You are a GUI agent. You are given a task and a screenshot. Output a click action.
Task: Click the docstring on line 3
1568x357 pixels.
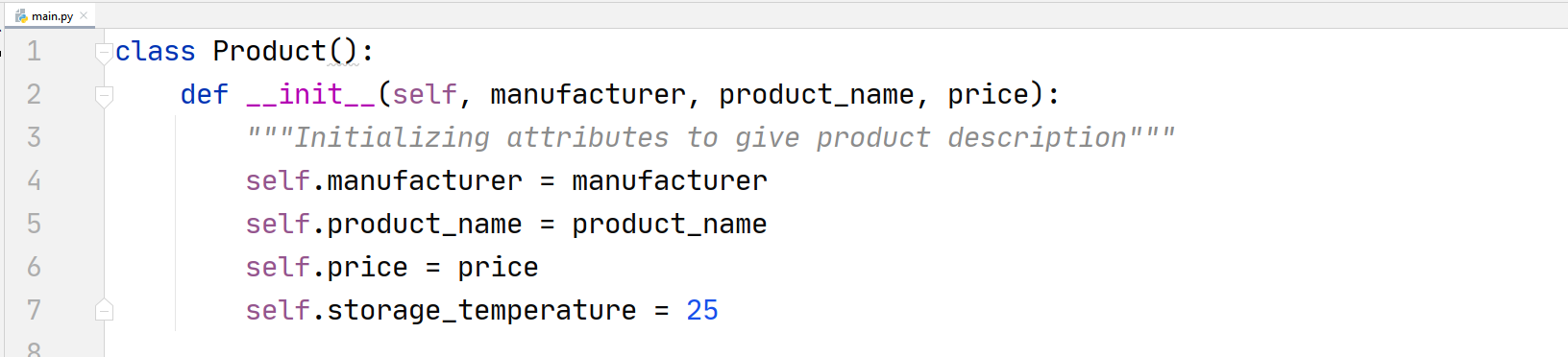pyautogui.click(x=711, y=137)
